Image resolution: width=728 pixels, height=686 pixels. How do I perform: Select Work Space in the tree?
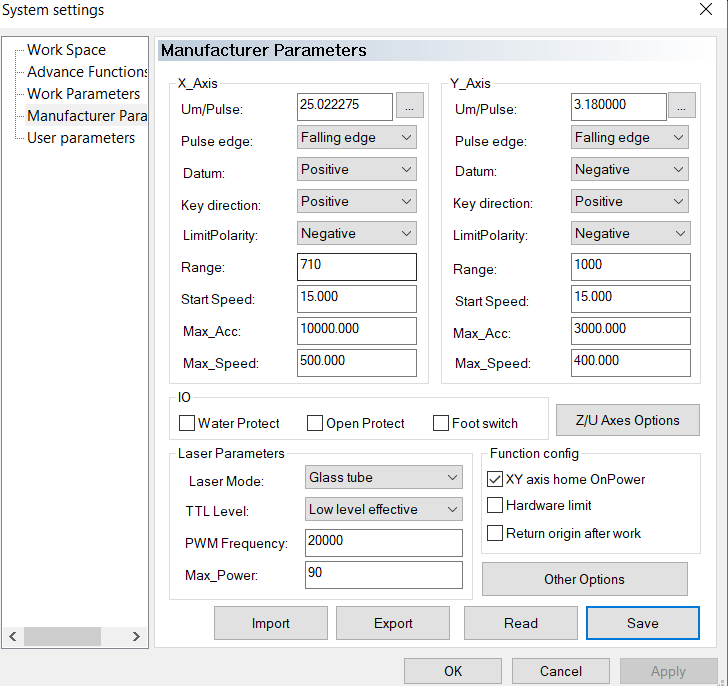click(66, 50)
